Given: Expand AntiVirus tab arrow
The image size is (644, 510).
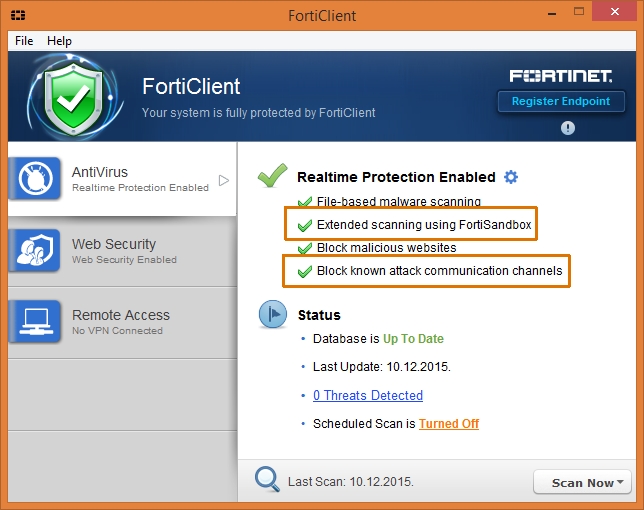Looking at the screenshot, I should click(x=224, y=181).
